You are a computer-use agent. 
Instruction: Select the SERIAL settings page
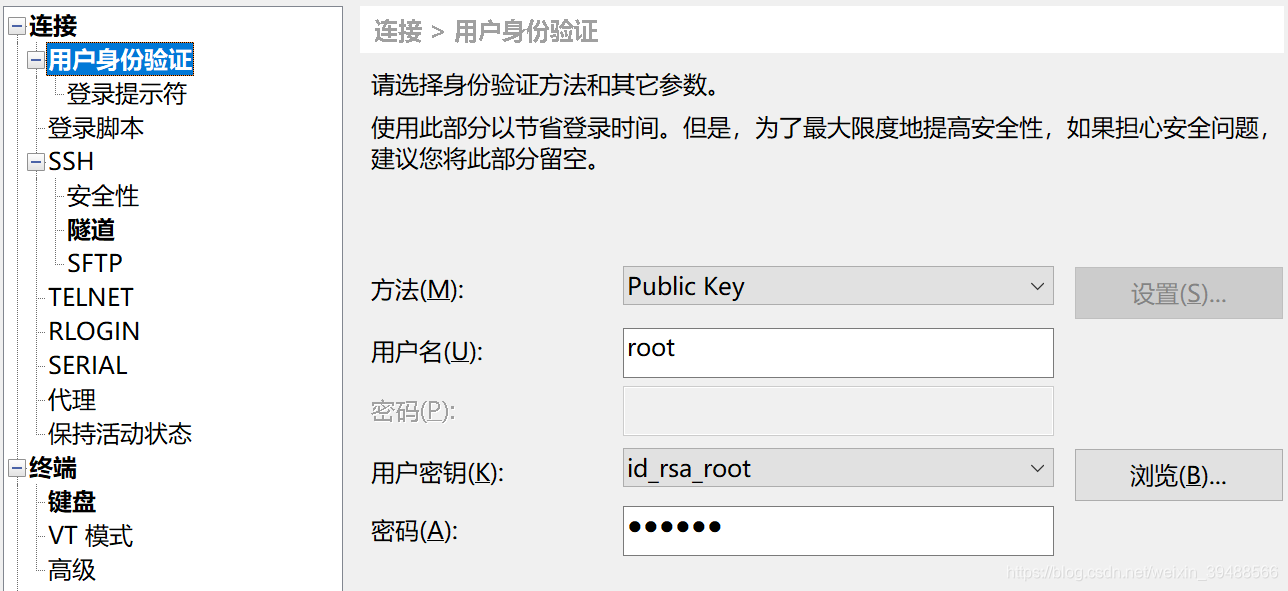88,364
